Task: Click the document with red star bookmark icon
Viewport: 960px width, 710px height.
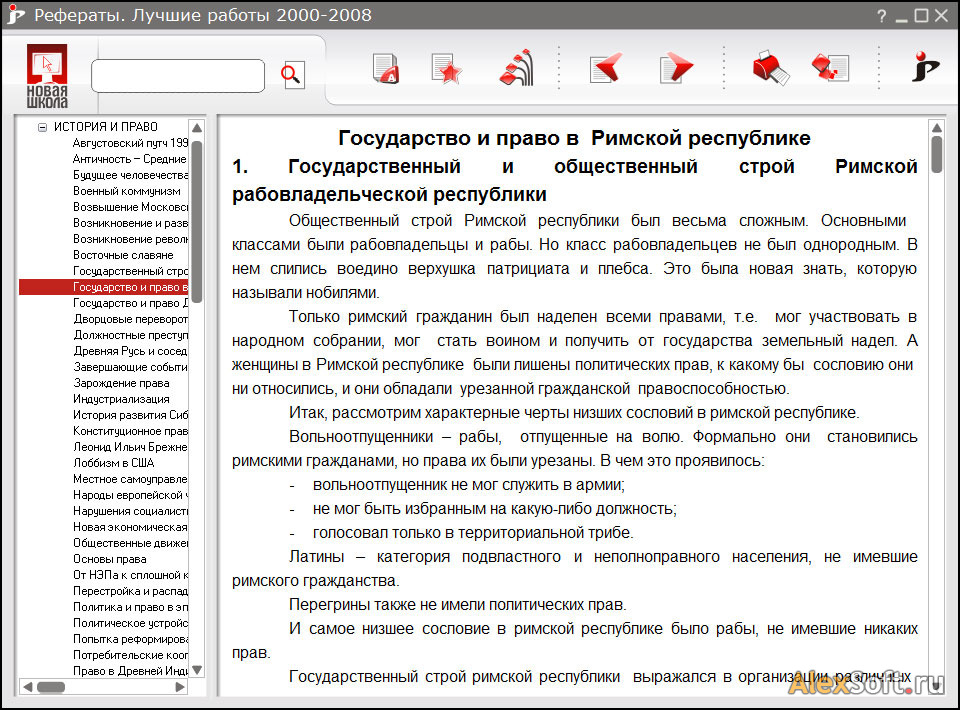Action: tap(446, 68)
